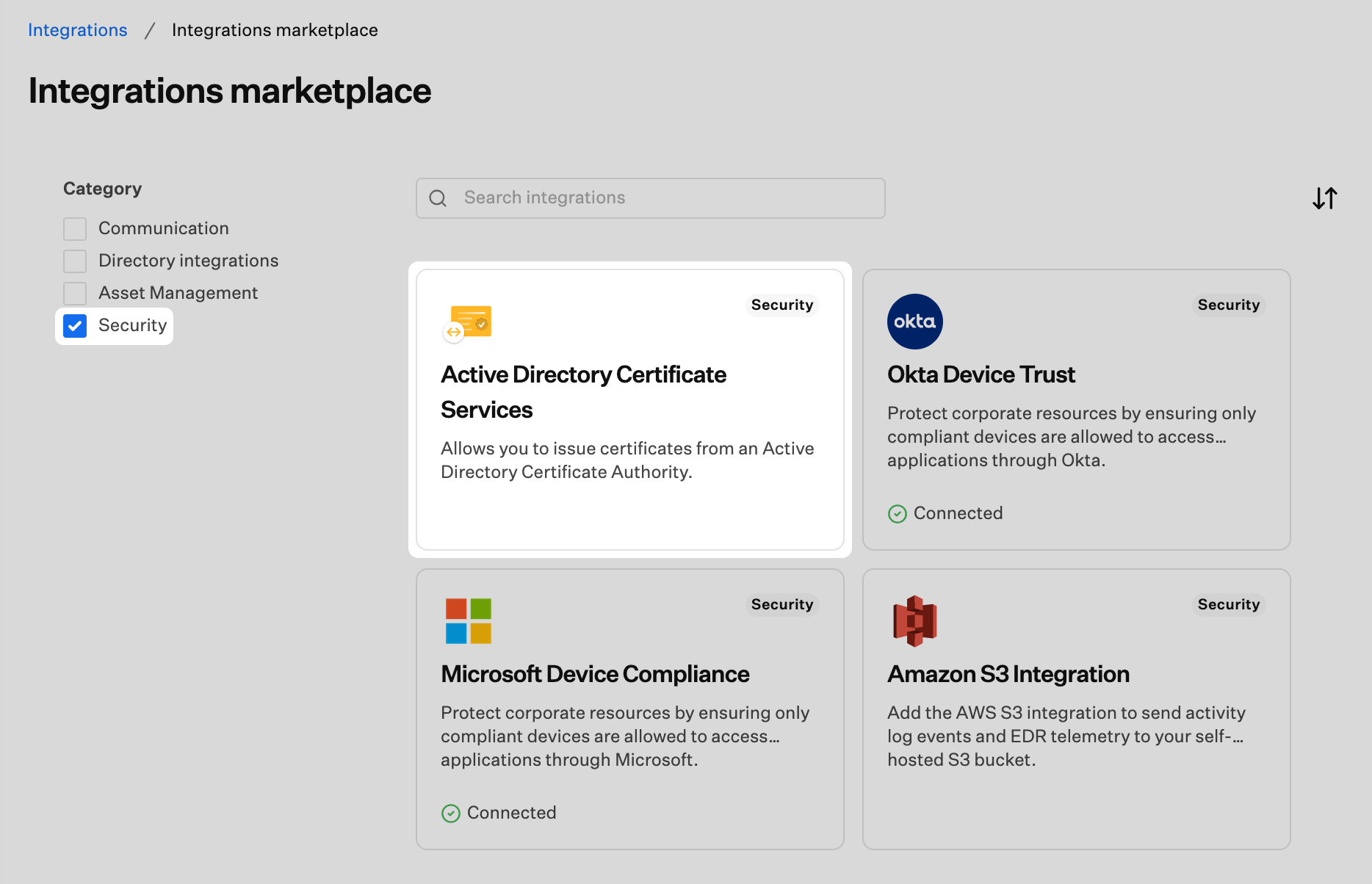Click the Security category label
Image resolution: width=1372 pixels, height=884 pixels.
(x=133, y=325)
